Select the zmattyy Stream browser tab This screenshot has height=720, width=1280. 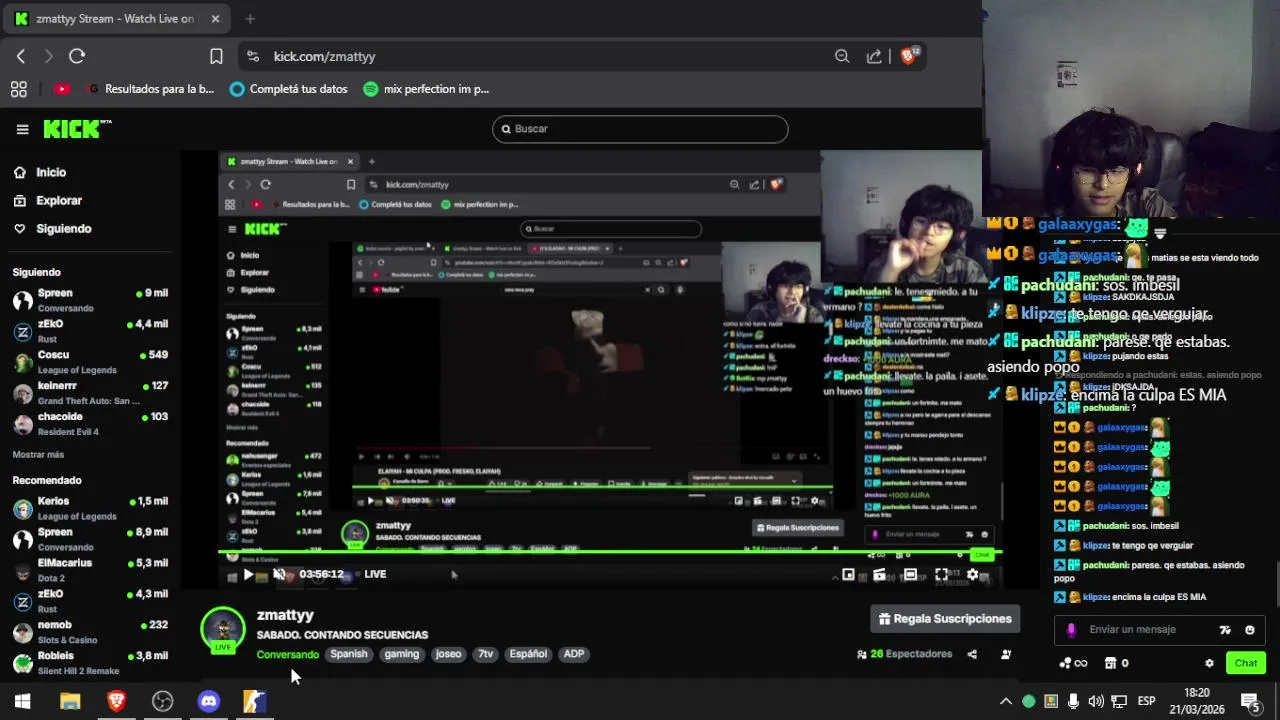pos(117,19)
